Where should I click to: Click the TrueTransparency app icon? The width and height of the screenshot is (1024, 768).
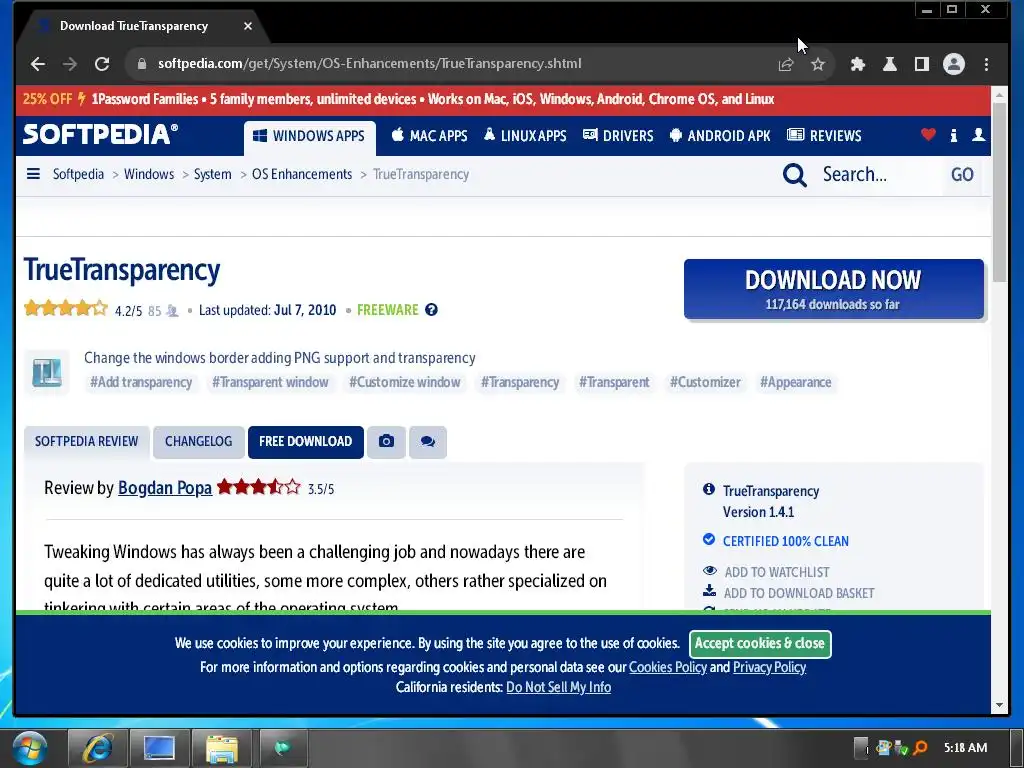[x=47, y=373]
